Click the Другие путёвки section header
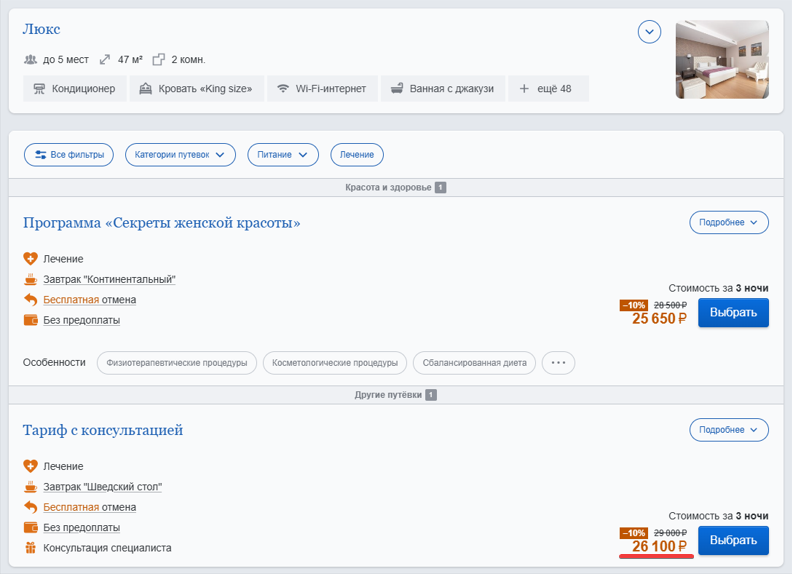 tap(395, 395)
